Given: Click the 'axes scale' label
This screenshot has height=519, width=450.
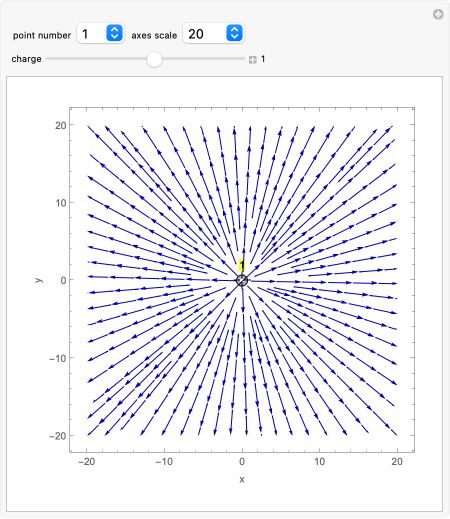Looking at the screenshot, I should 154,35.
